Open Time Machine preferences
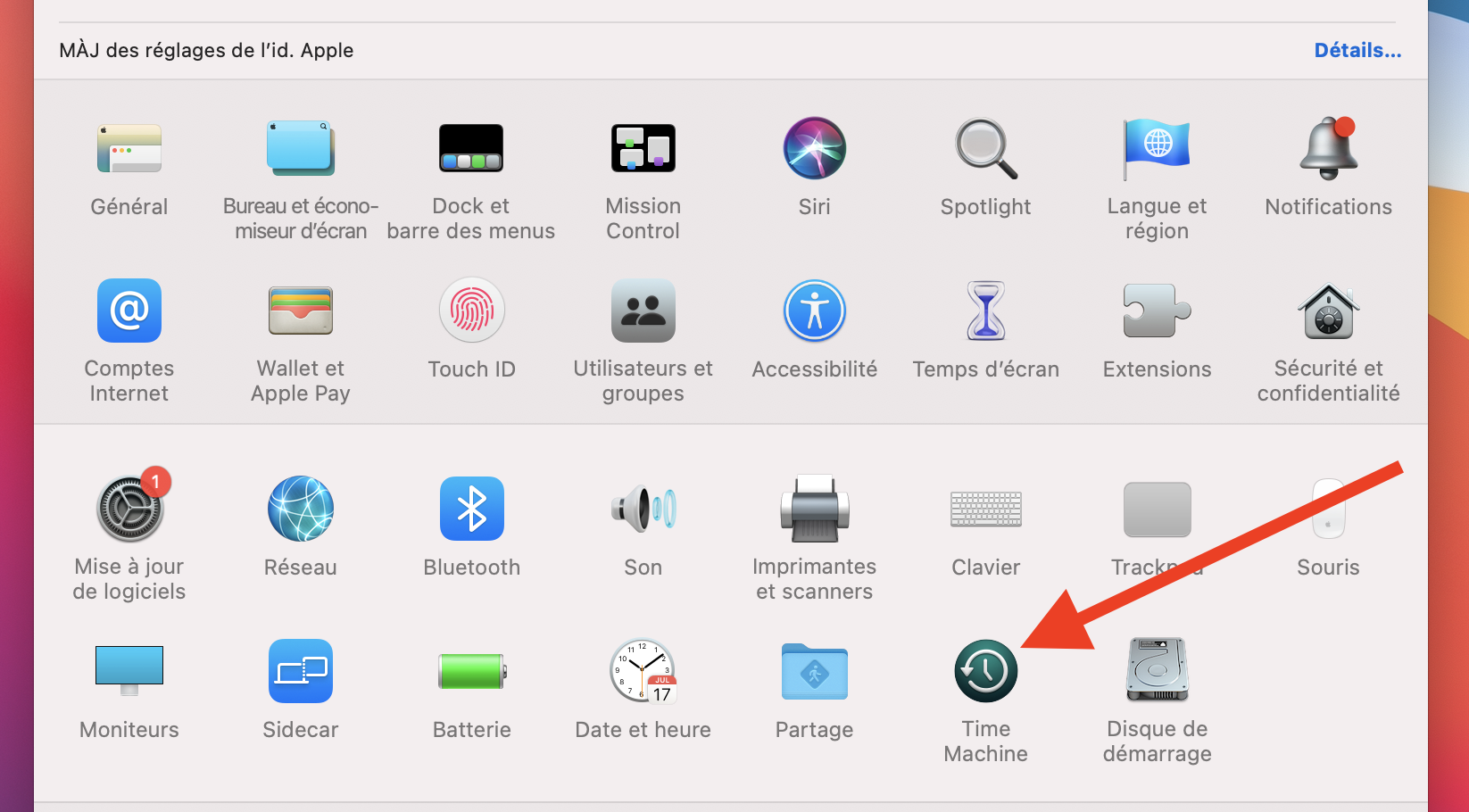Screen dimensions: 1469x812 tap(985, 671)
